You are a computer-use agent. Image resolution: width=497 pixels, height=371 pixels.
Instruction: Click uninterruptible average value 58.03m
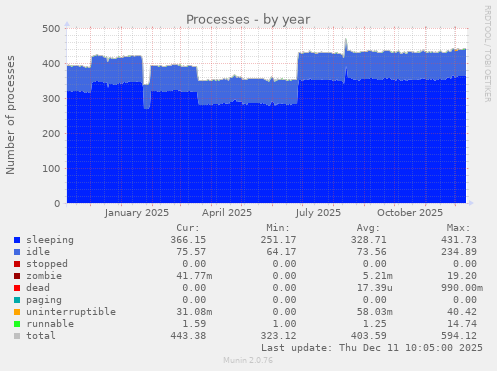click(375, 312)
